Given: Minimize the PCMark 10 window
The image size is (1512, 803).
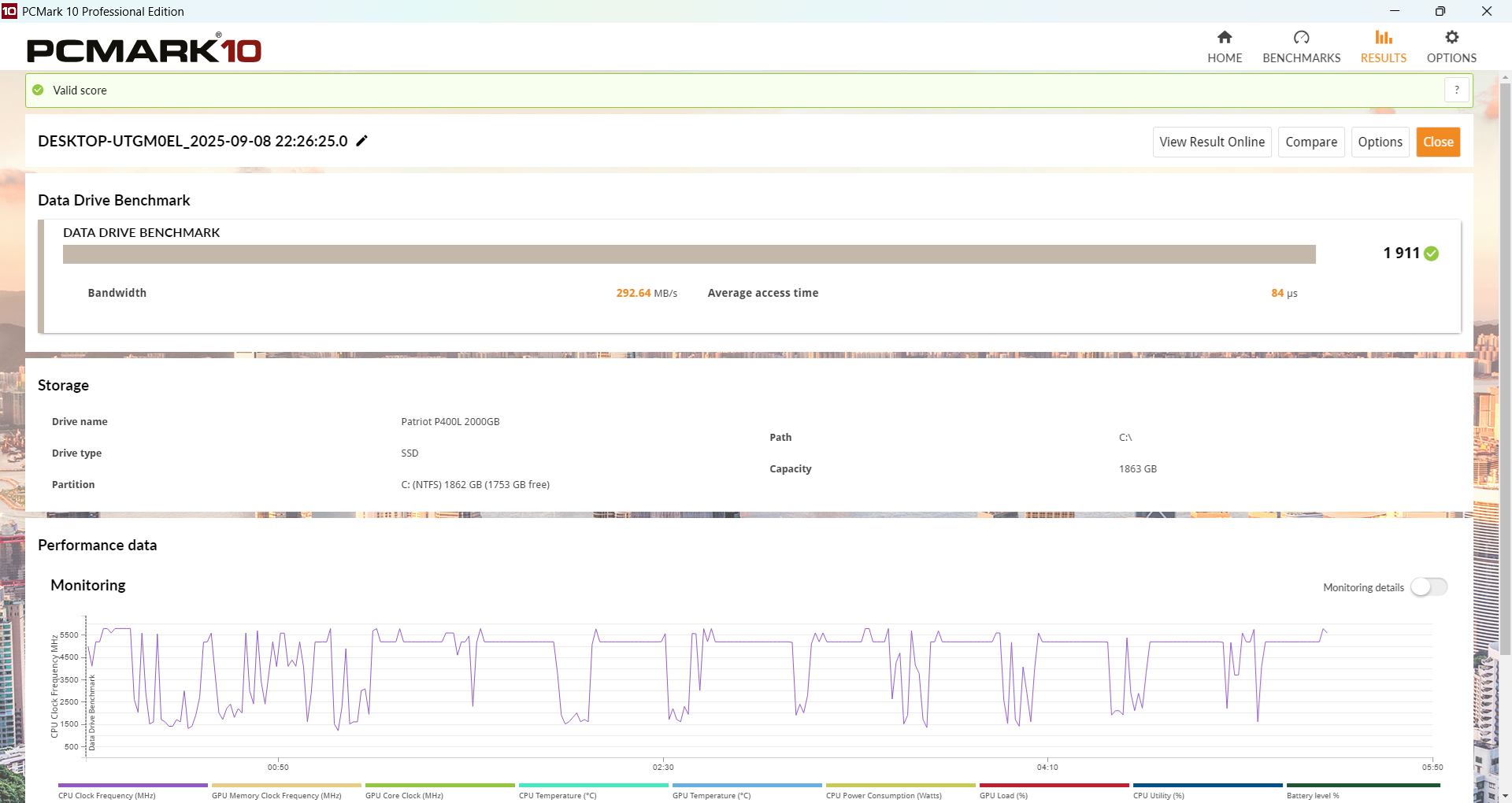Looking at the screenshot, I should pyautogui.click(x=1395, y=11).
